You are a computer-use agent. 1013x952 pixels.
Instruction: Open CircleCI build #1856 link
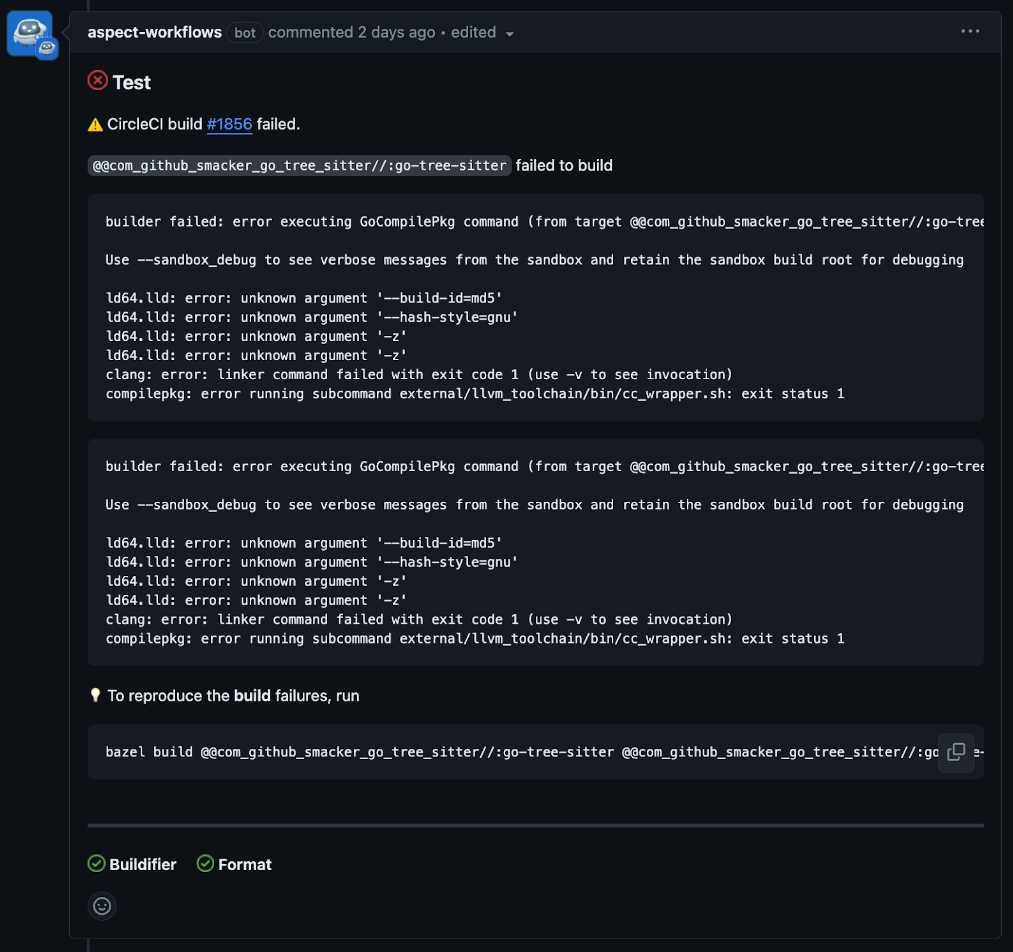(229, 124)
